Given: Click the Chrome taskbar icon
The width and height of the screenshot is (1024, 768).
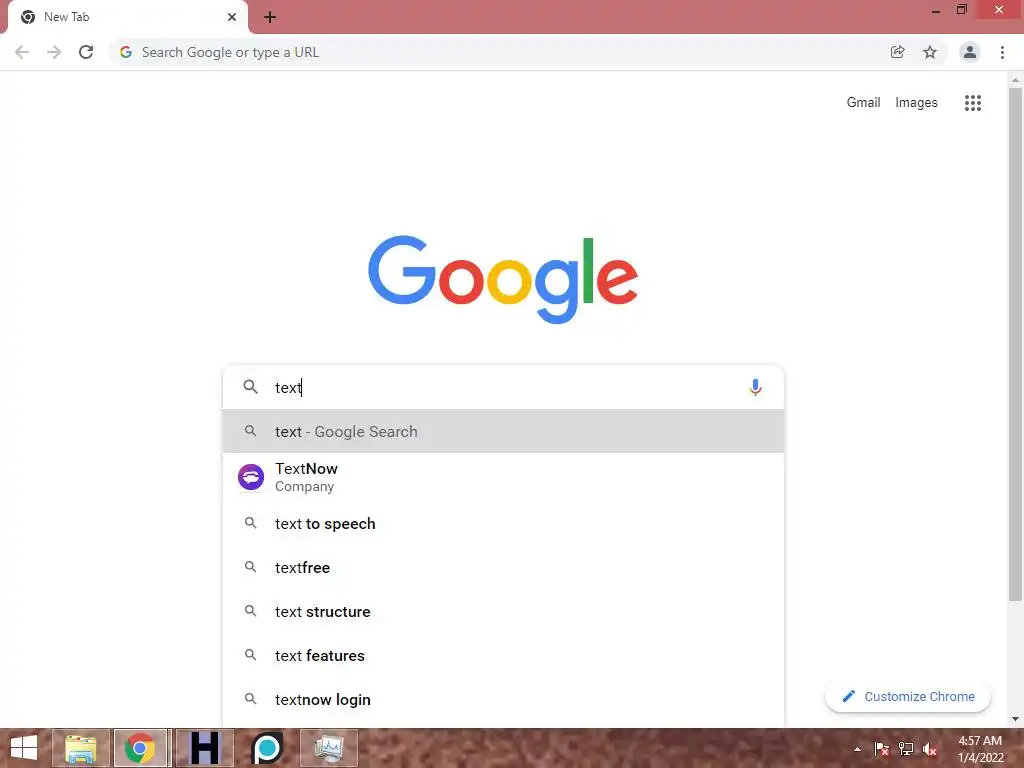Looking at the screenshot, I should [x=140, y=748].
